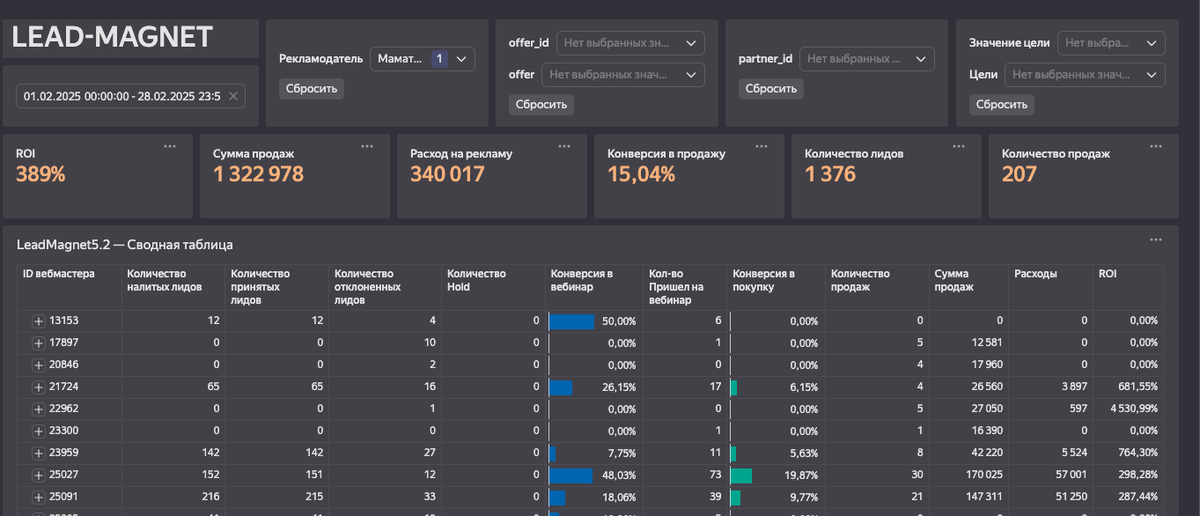Viewport: 1200px width, 516px height.
Task: Open the Цели dropdown
Action: [1085, 75]
